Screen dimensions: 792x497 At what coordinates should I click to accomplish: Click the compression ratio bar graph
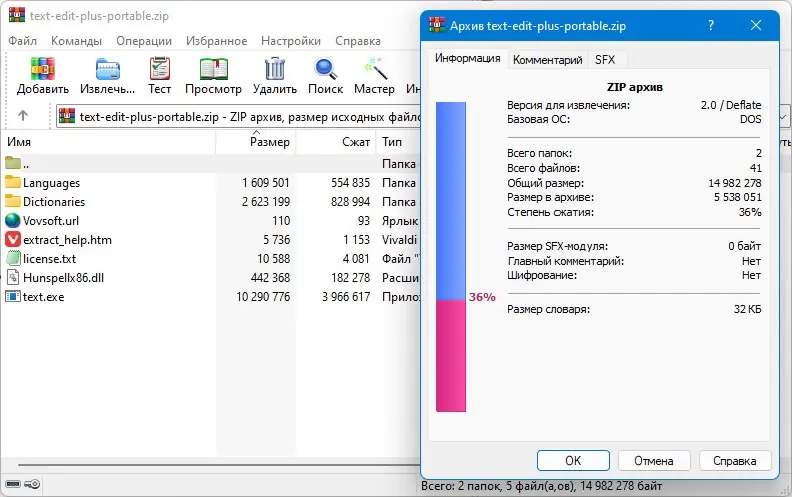(x=451, y=257)
